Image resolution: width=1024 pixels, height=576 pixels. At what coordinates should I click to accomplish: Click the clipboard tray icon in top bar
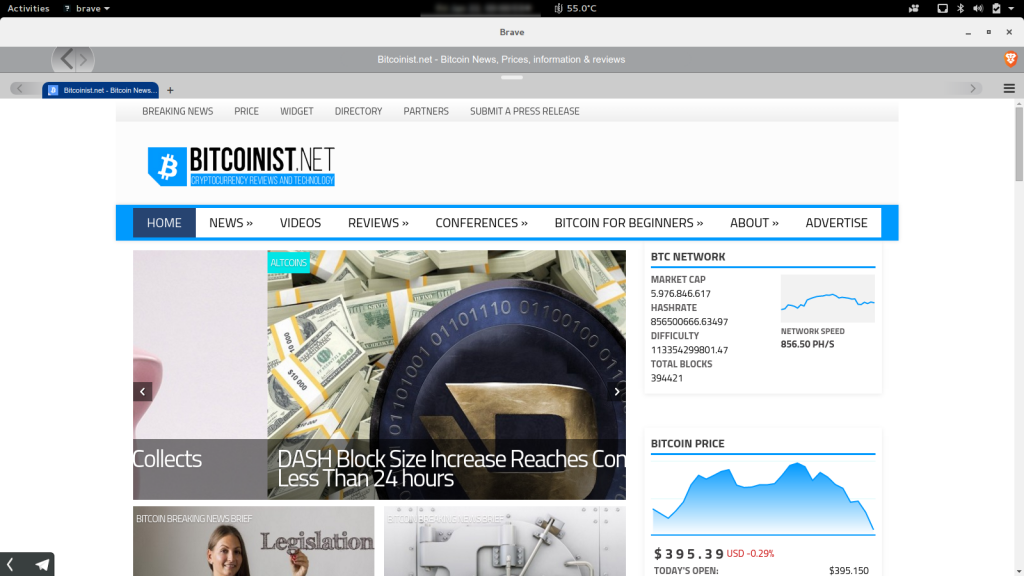(x=996, y=8)
